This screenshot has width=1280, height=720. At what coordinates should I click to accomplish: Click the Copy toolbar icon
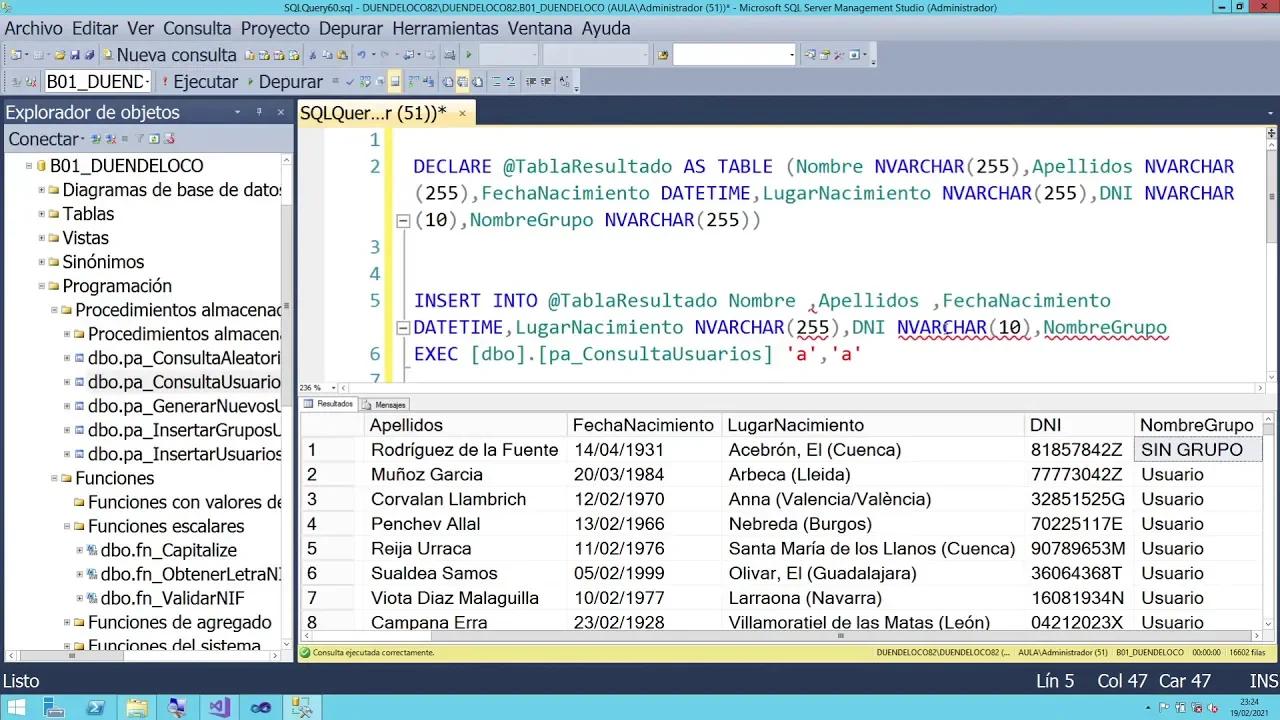[327, 55]
